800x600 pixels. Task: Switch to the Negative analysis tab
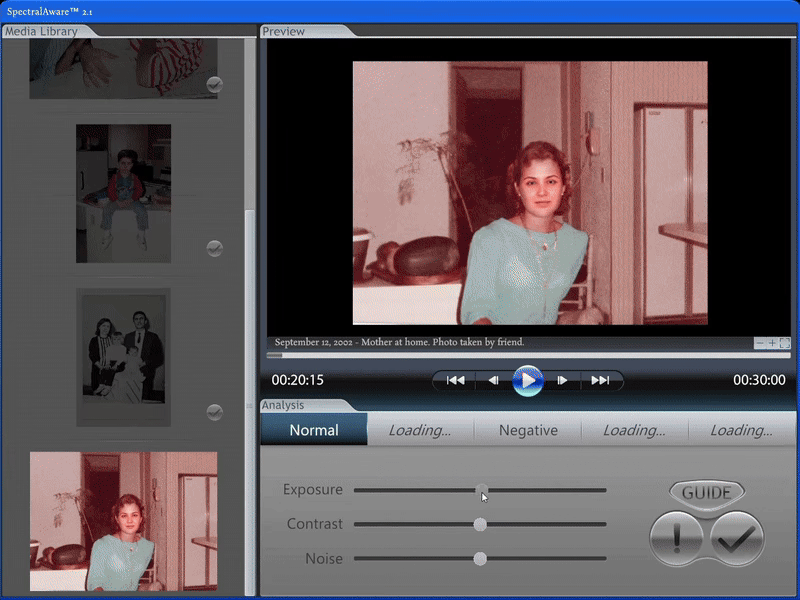[x=528, y=430]
